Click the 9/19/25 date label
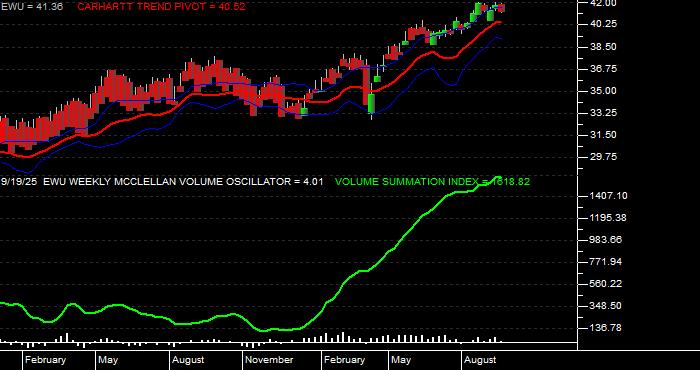Screen dimensions: 700x370 tap(19, 182)
